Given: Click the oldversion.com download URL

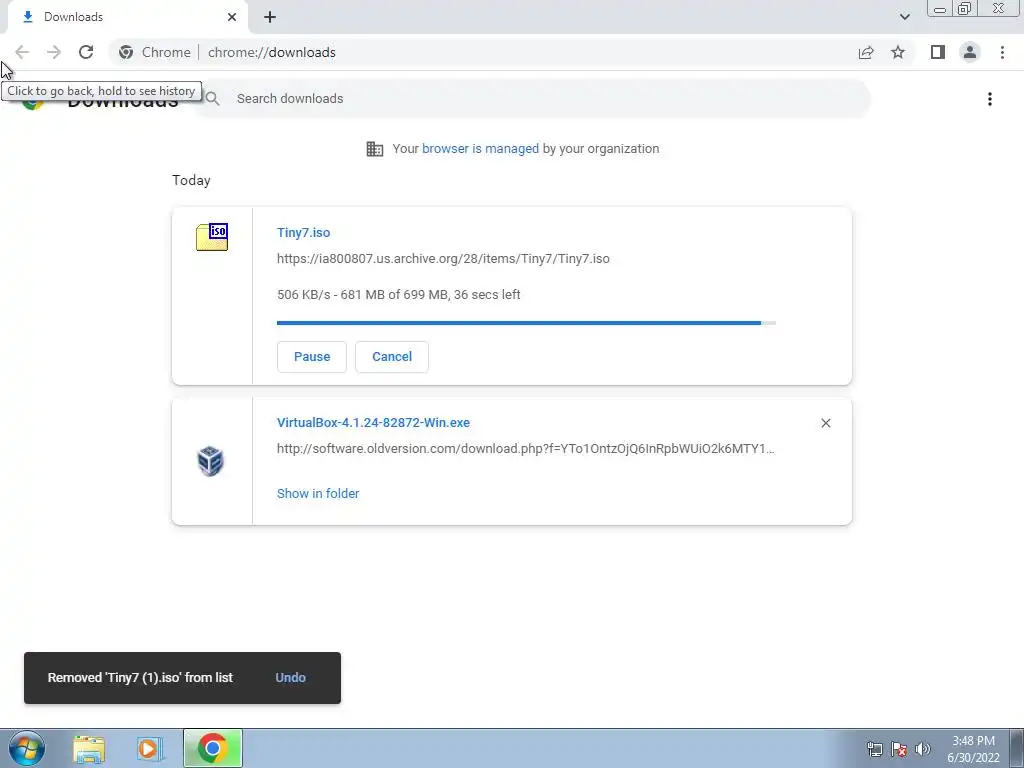Looking at the screenshot, I should pyautogui.click(x=525, y=449).
